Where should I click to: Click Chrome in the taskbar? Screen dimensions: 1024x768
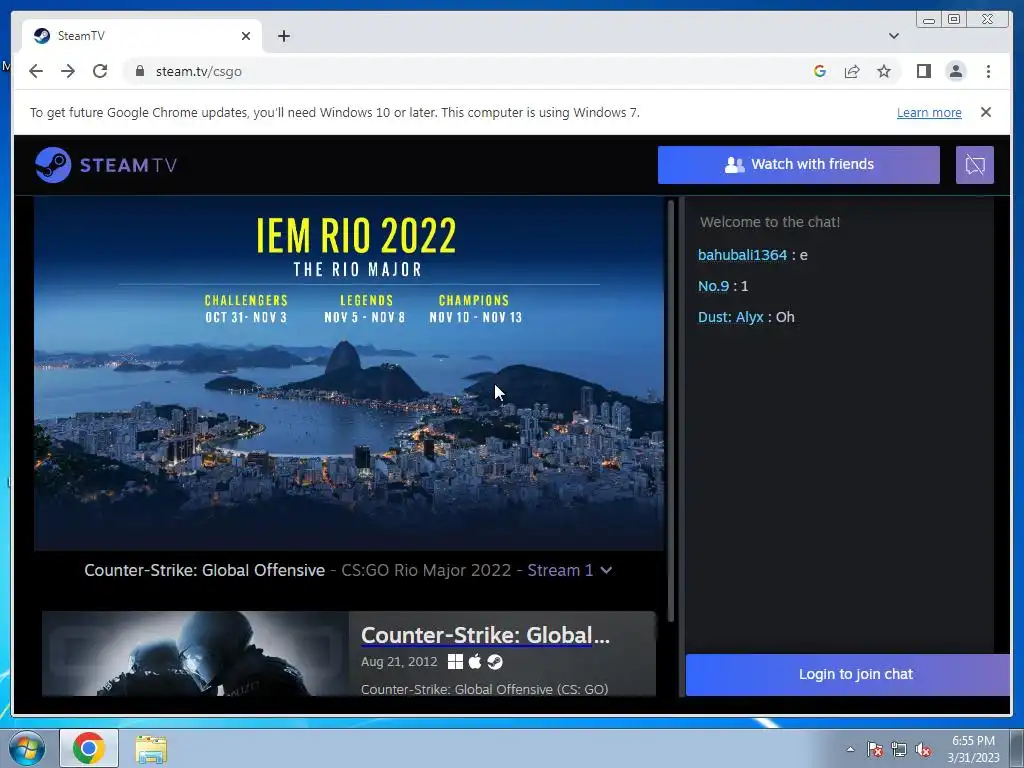(89, 748)
